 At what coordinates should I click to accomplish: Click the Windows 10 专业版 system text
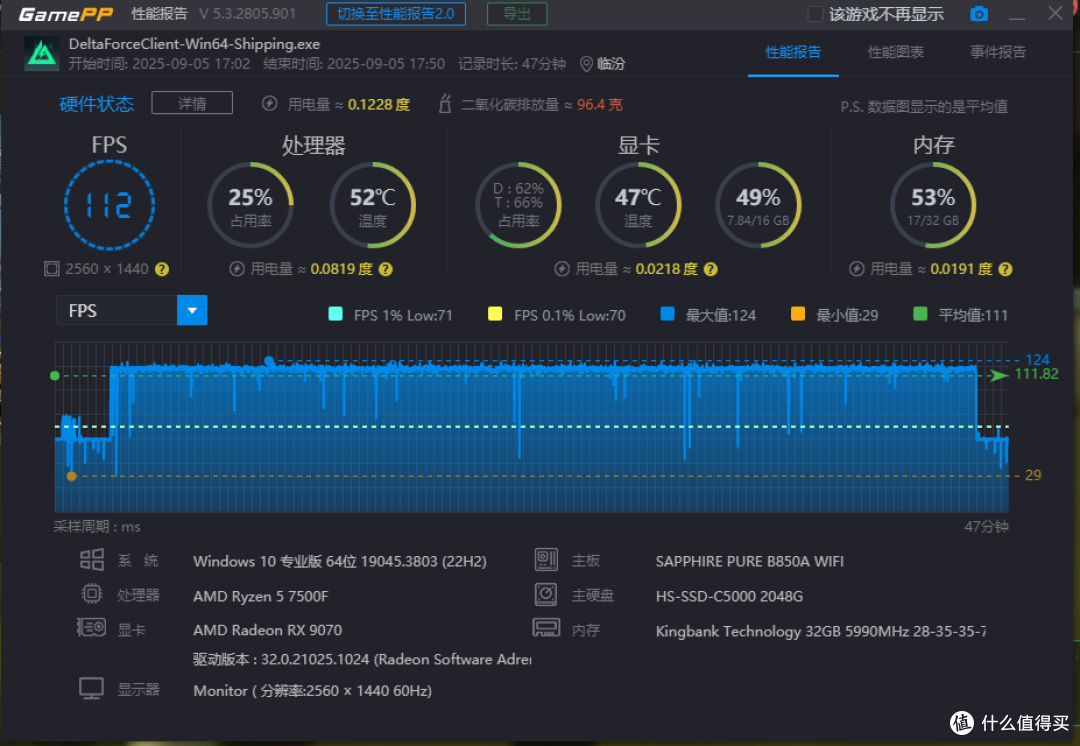click(x=340, y=561)
